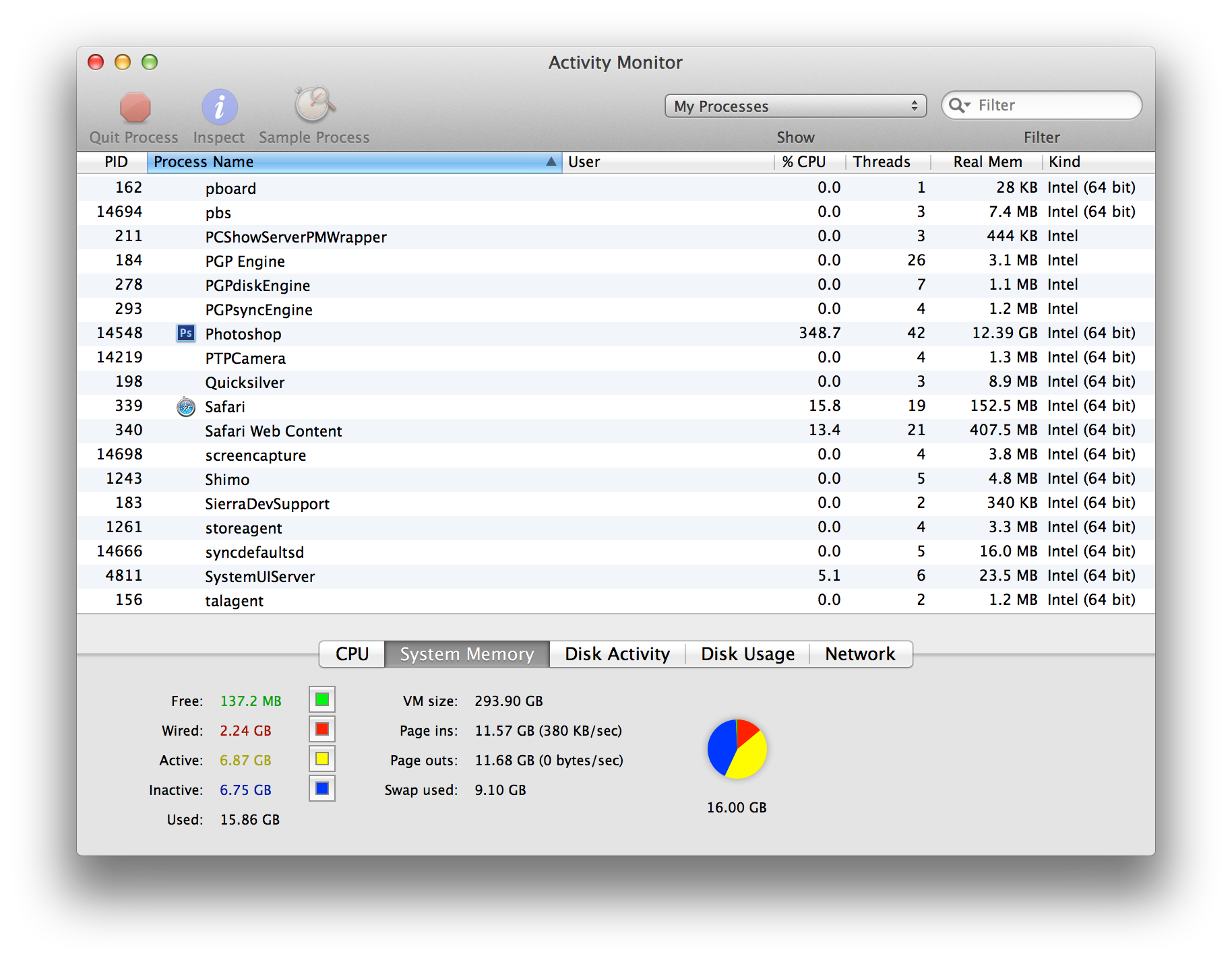Select the PTPCamera process
1232x962 pixels.
(245, 358)
